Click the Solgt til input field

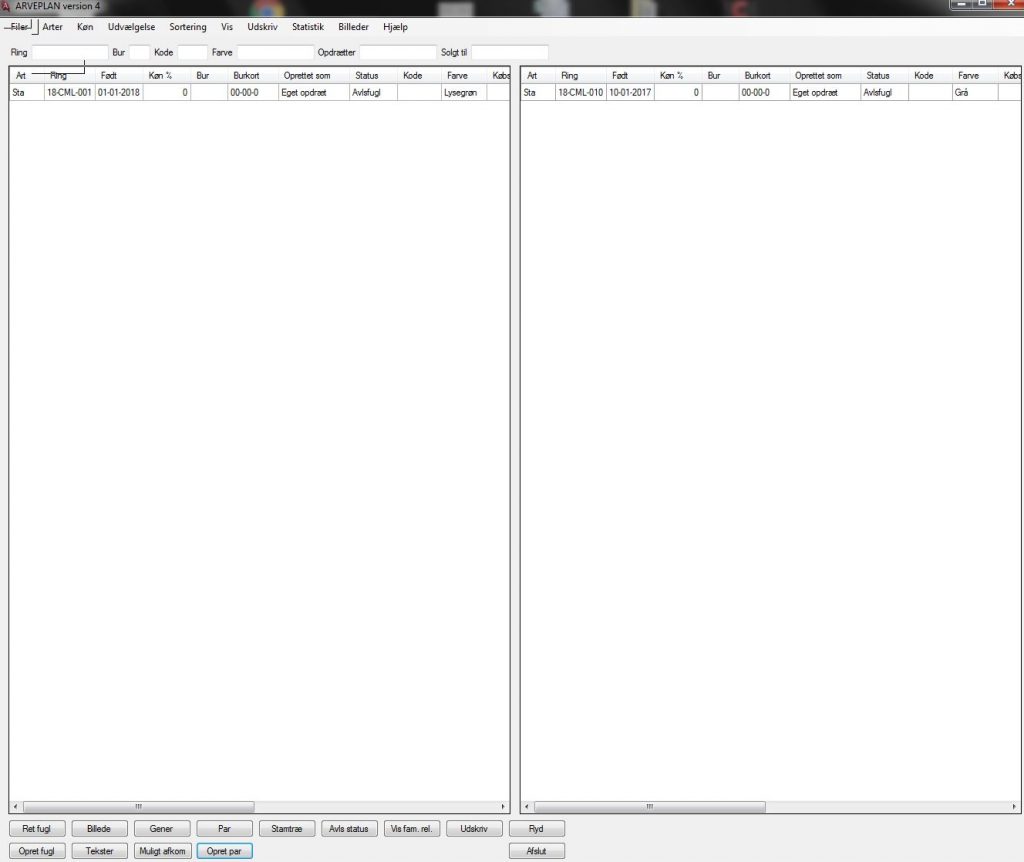tap(509, 52)
